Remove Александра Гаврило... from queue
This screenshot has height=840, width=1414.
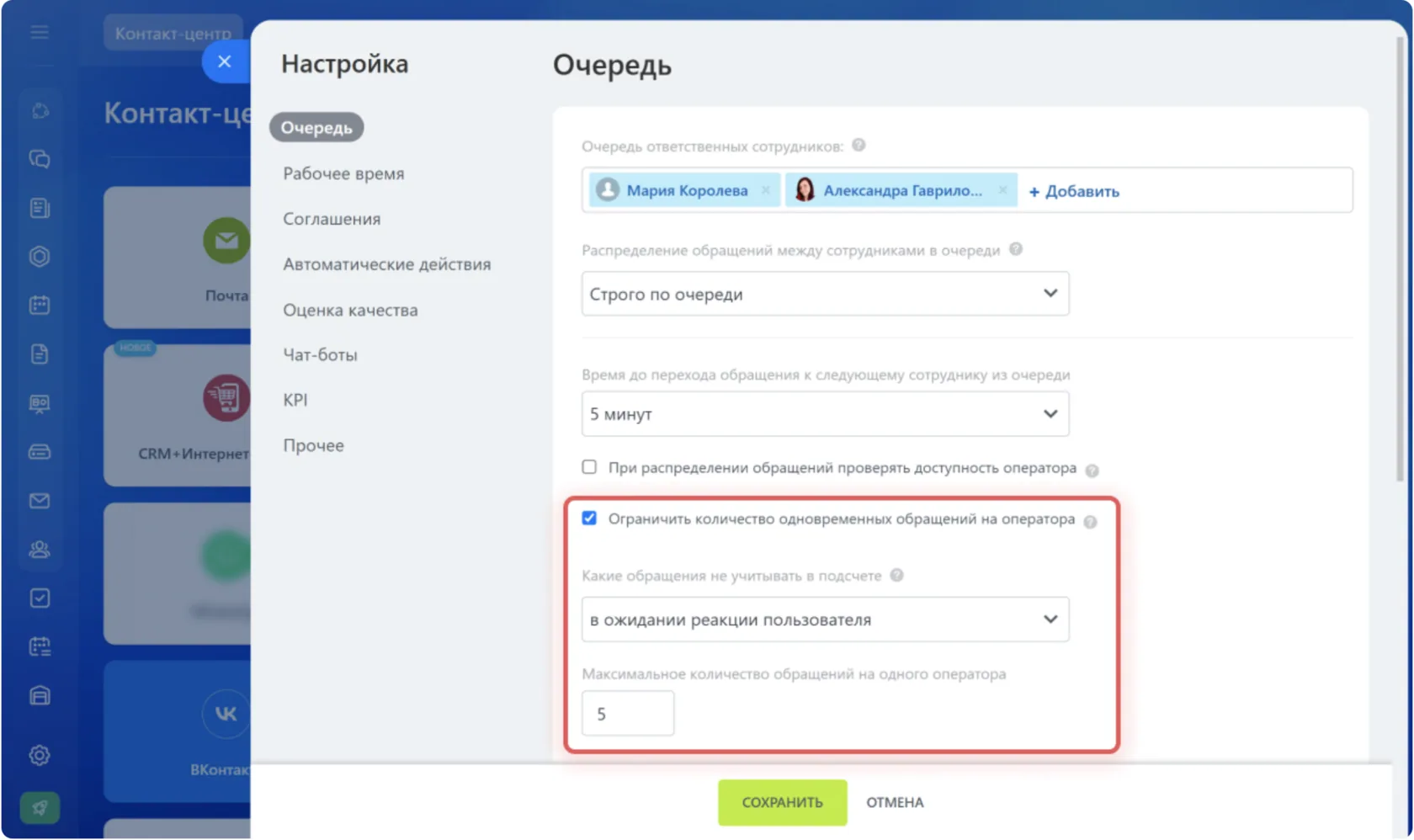click(x=1002, y=190)
